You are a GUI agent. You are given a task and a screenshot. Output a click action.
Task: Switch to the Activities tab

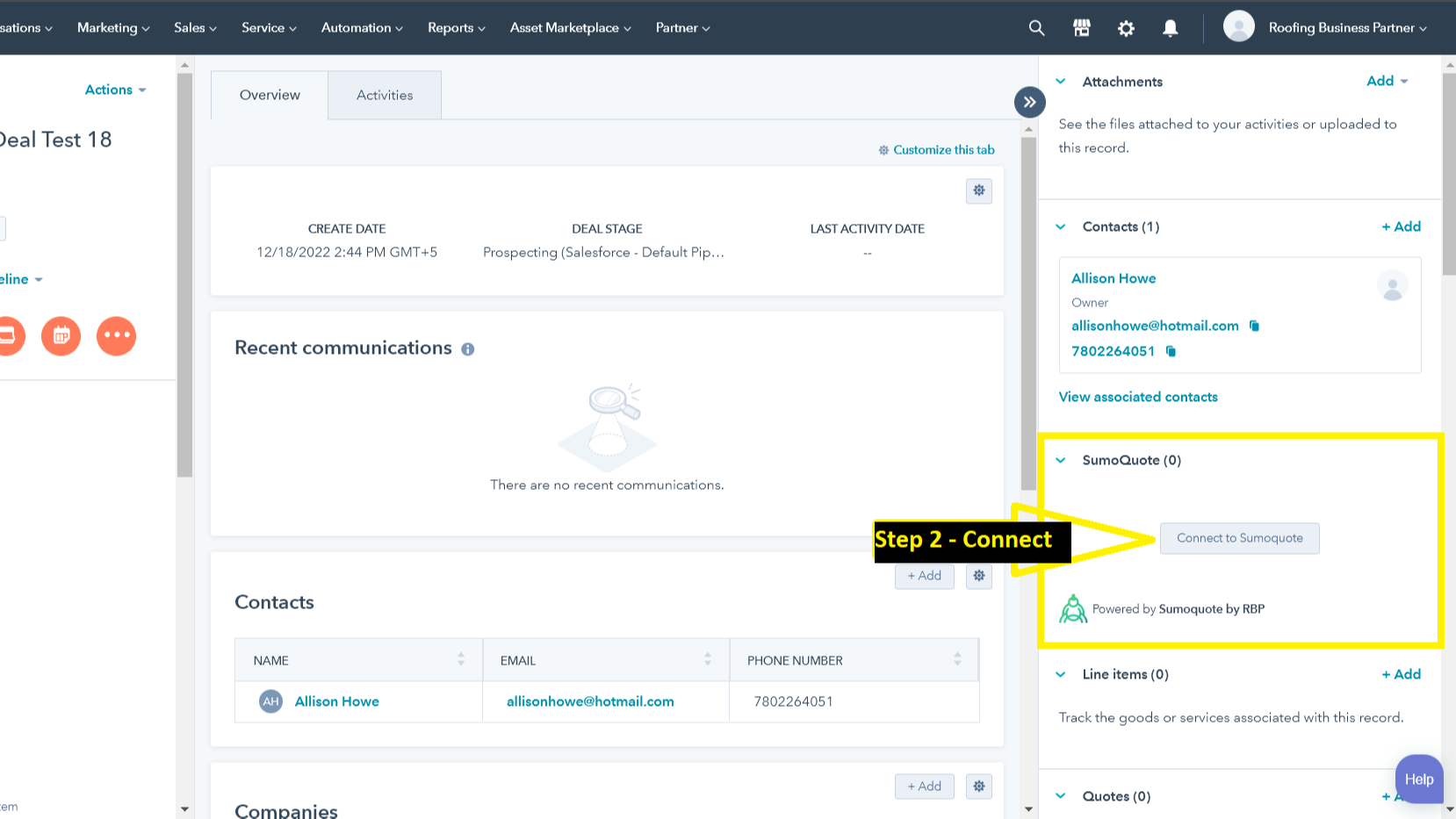coord(384,95)
